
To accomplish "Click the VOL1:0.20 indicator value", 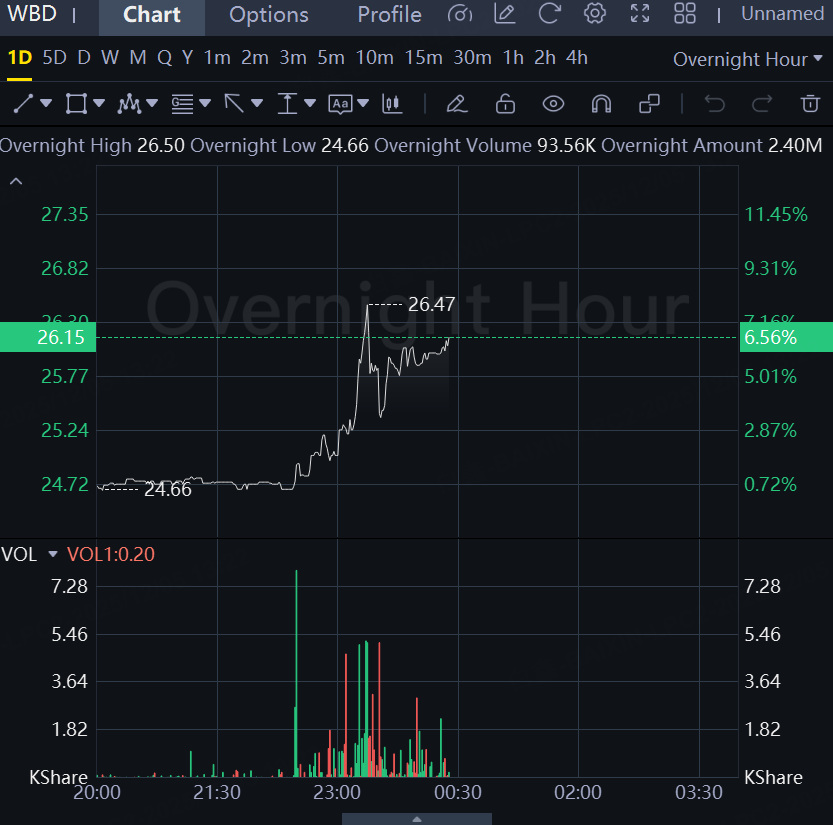I will (110, 554).
